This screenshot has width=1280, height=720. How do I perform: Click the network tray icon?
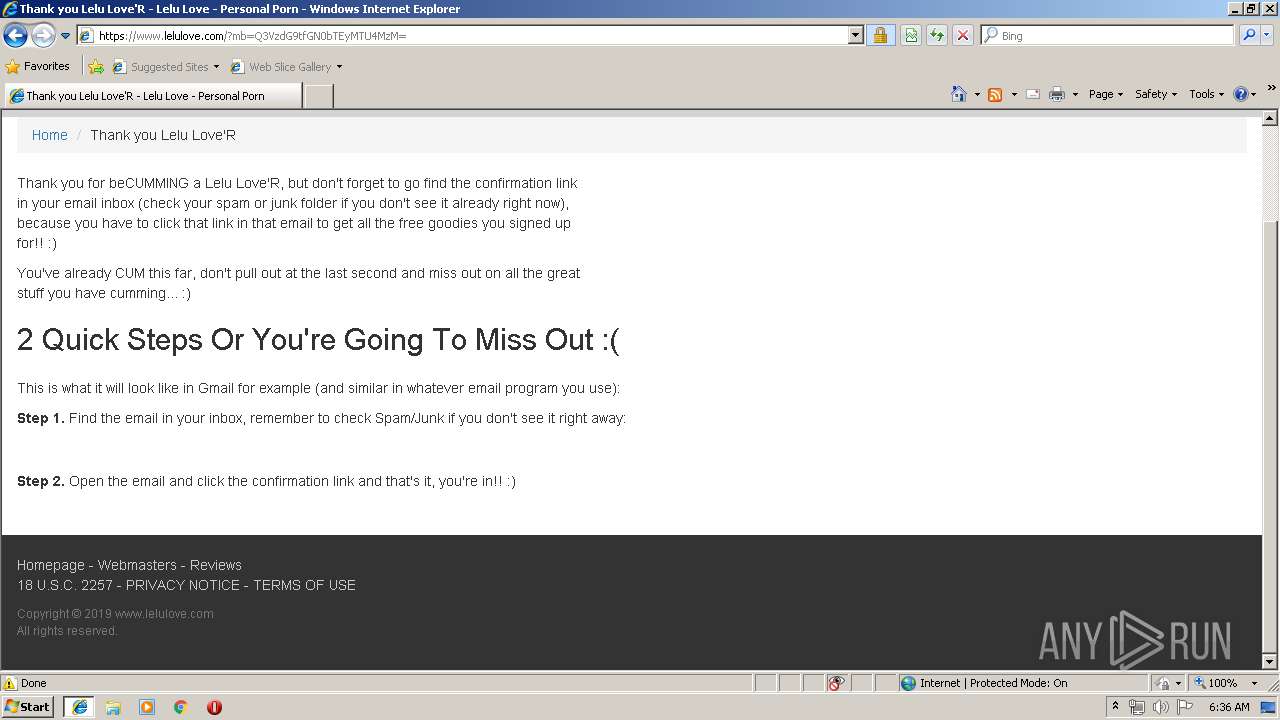[1137, 707]
